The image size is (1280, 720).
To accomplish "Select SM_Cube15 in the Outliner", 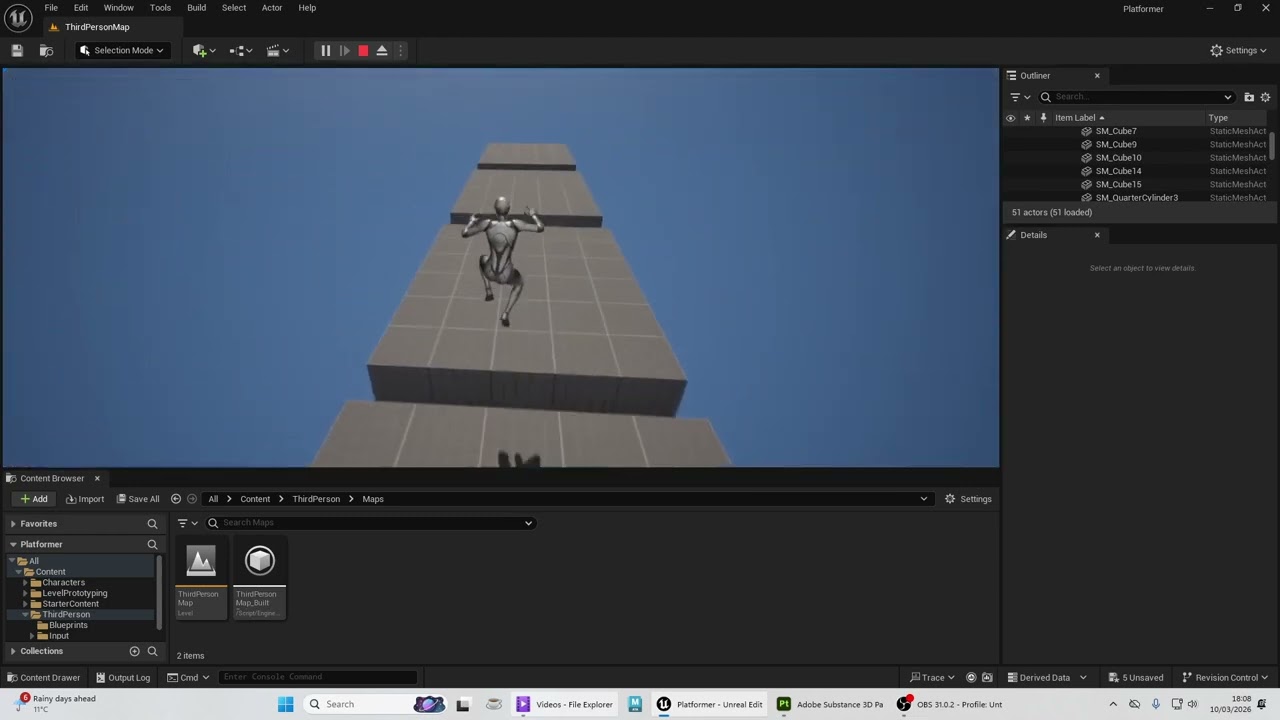I will pyautogui.click(x=1118, y=184).
